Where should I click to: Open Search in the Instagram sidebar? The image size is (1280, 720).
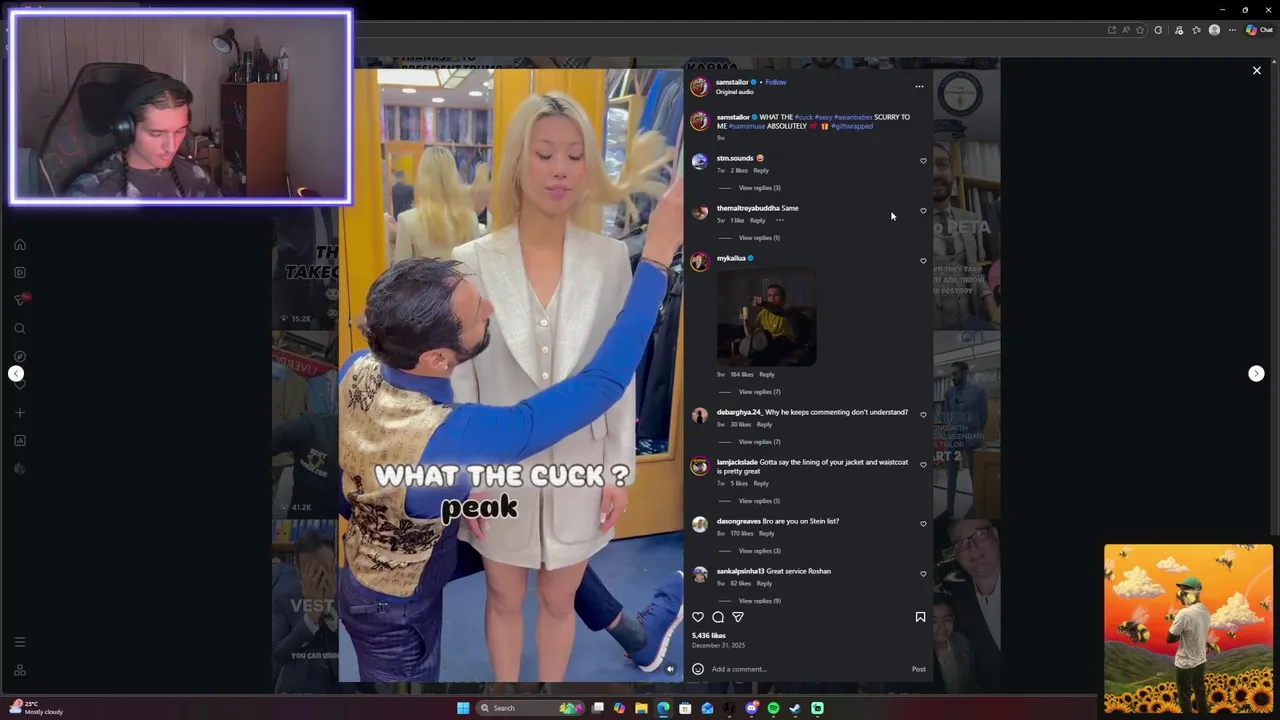click(x=19, y=328)
